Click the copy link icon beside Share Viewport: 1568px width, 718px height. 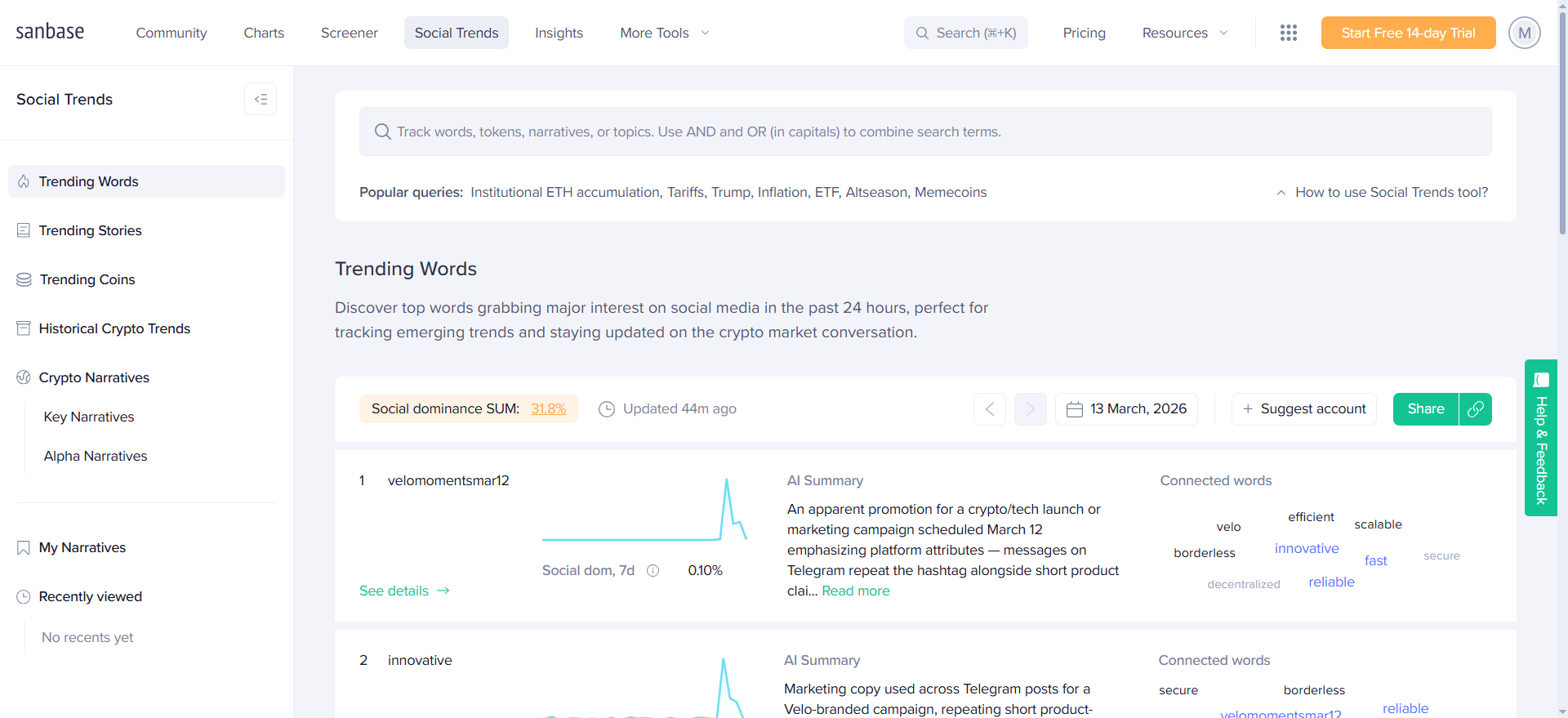coord(1476,409)
